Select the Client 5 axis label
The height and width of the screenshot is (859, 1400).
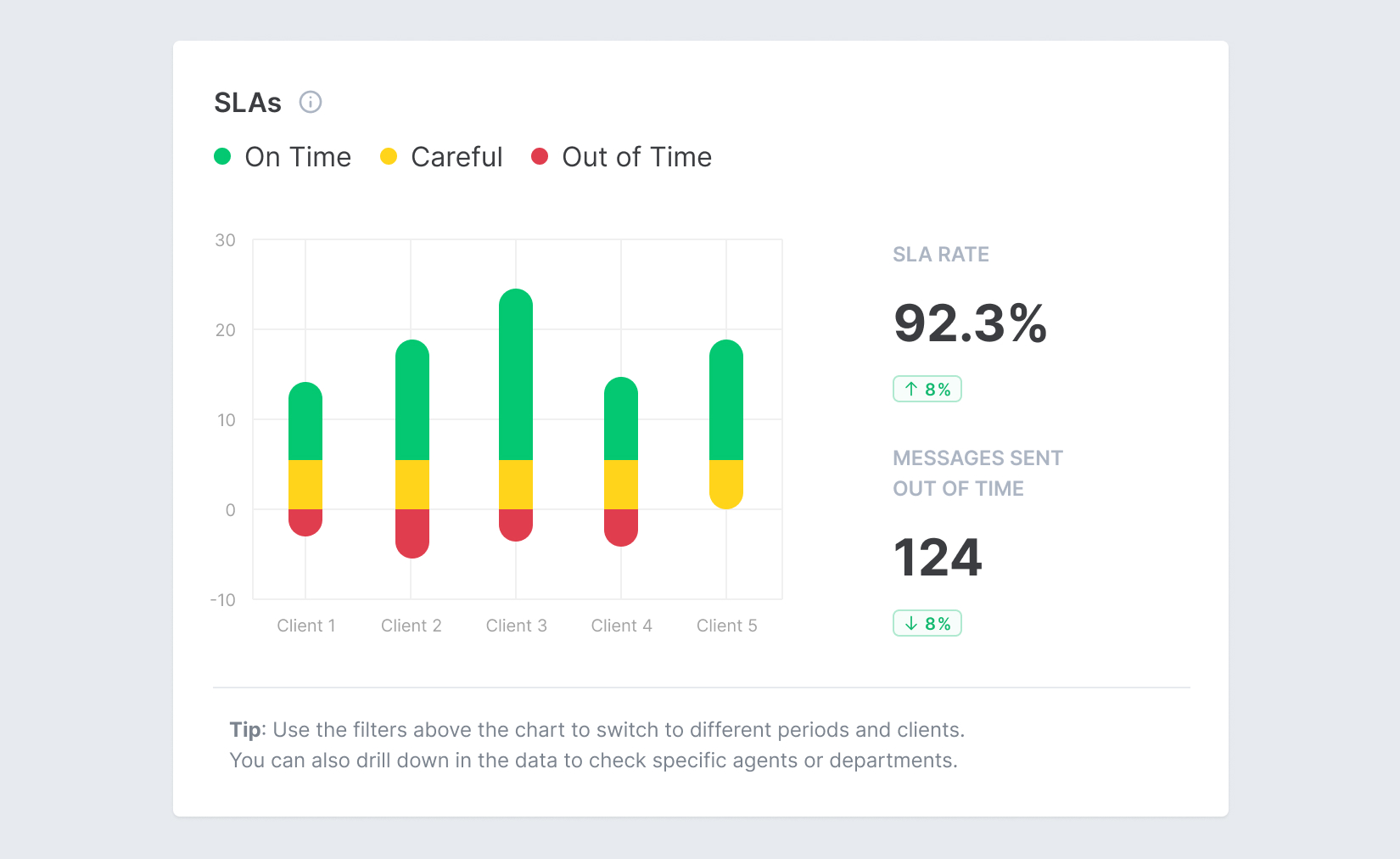[x=727, y=626]
